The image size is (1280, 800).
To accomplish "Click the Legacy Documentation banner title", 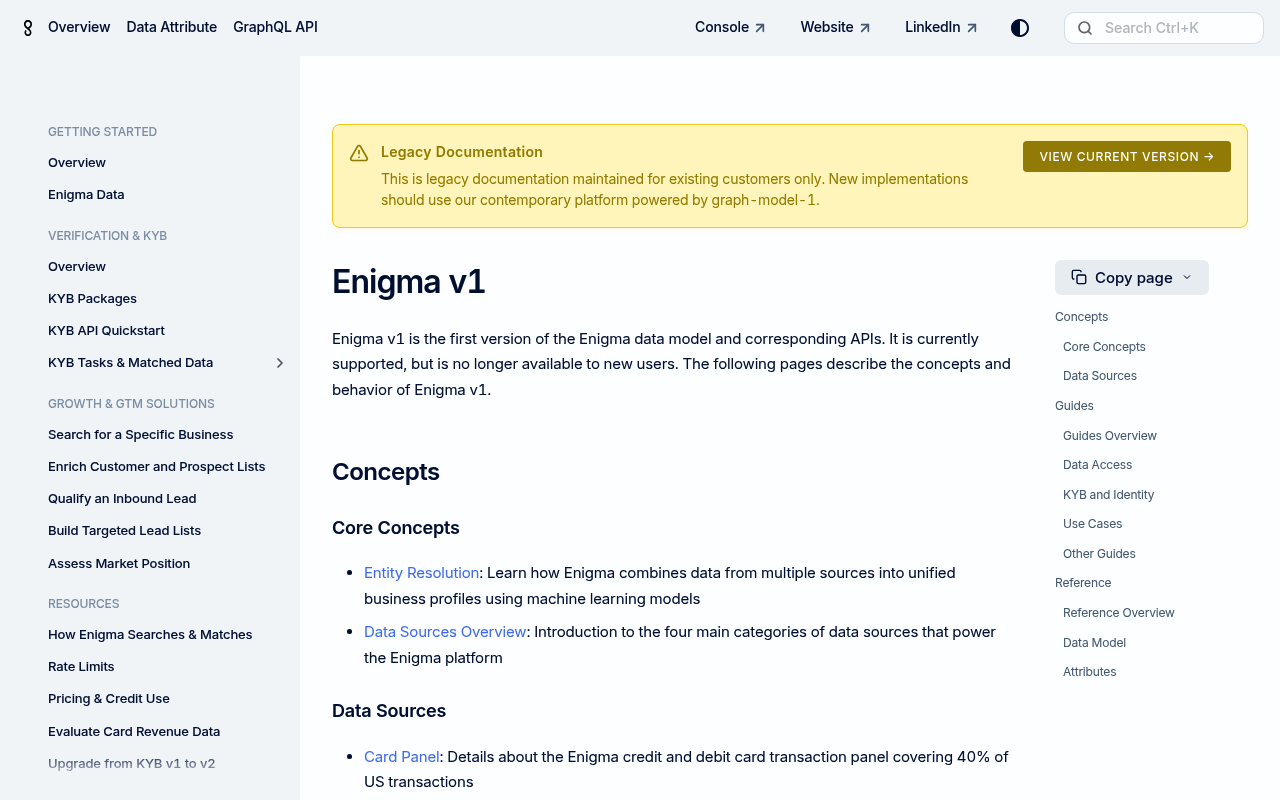I will pos(462,152).
